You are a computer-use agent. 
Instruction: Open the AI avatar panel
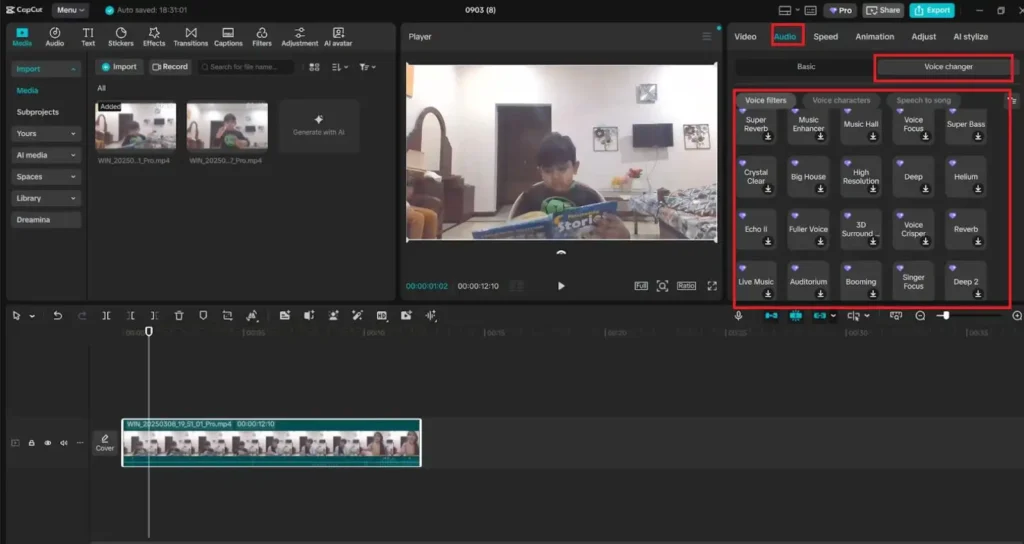tap(338, 37)
